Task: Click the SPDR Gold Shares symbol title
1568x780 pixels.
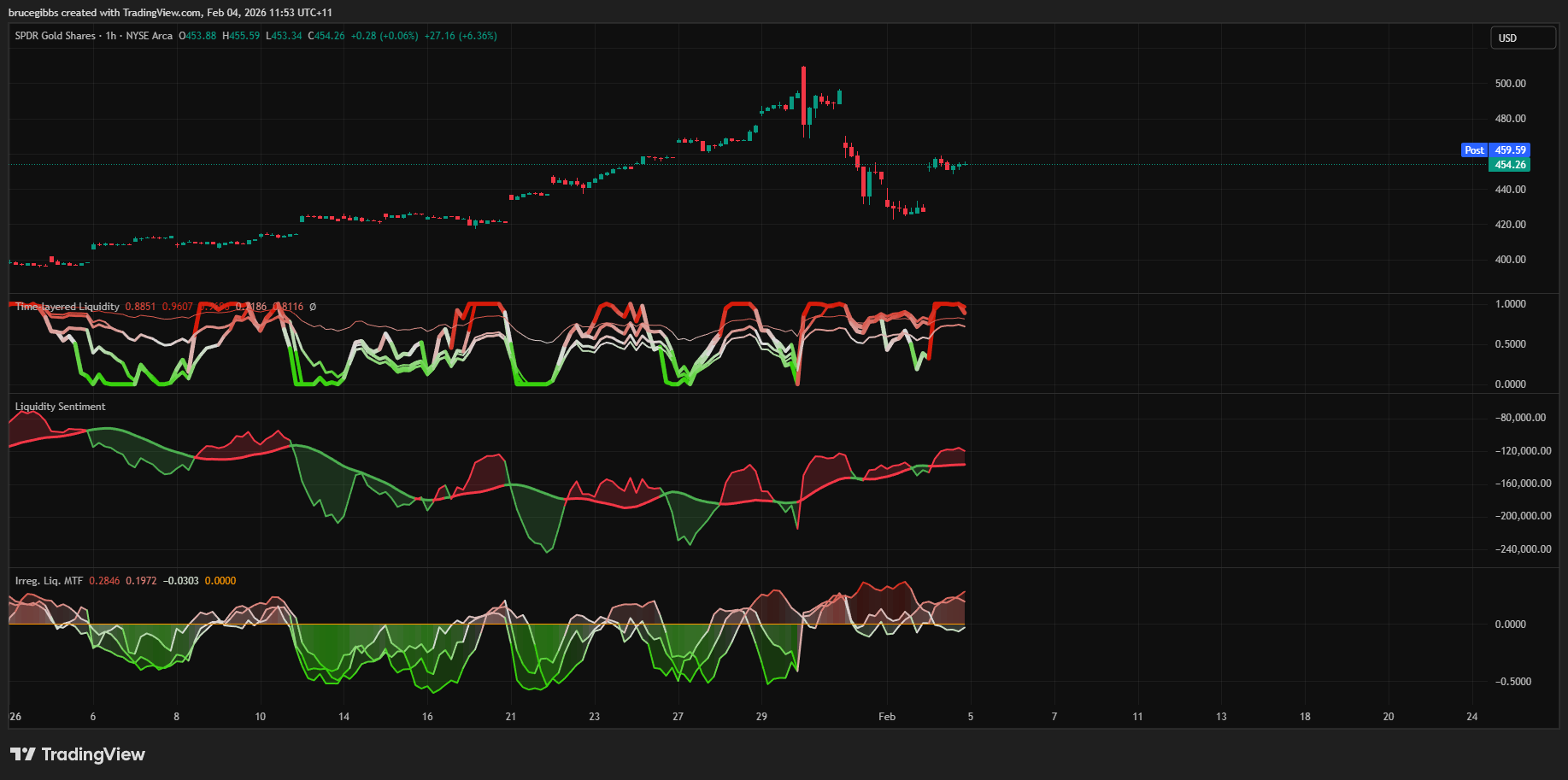Action: [55, 36]
